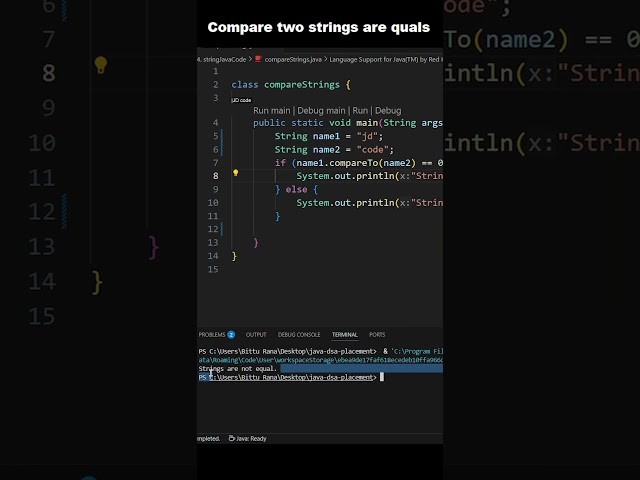This screenshot has height=480, width=640.
Task: Click the lightbulb quick-fix icon on line 8
Action: 236,173
